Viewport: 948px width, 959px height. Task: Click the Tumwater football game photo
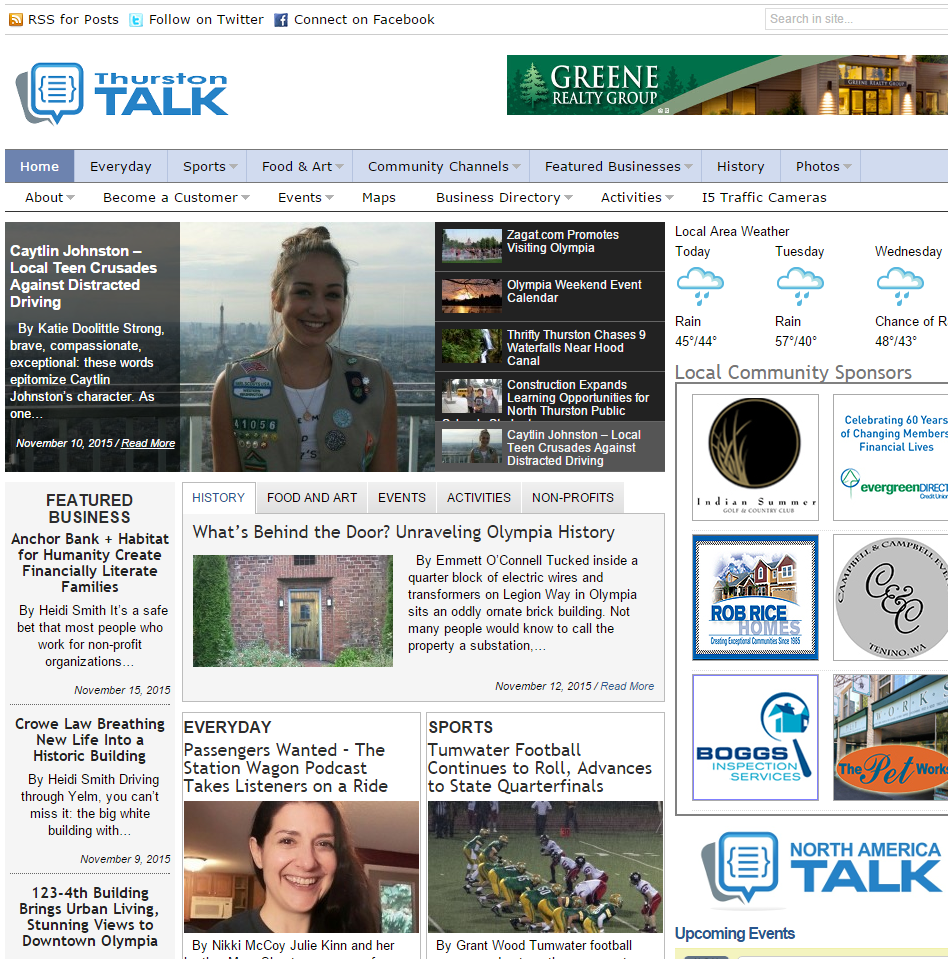coord(546,867)
